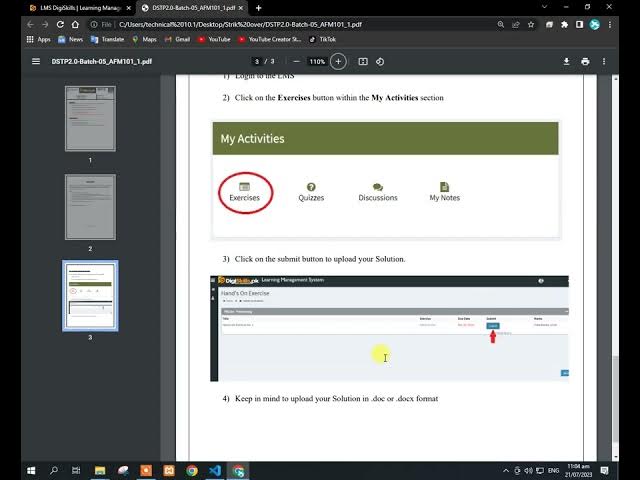Click the Quizzes icon in the document

pos(311,192)
